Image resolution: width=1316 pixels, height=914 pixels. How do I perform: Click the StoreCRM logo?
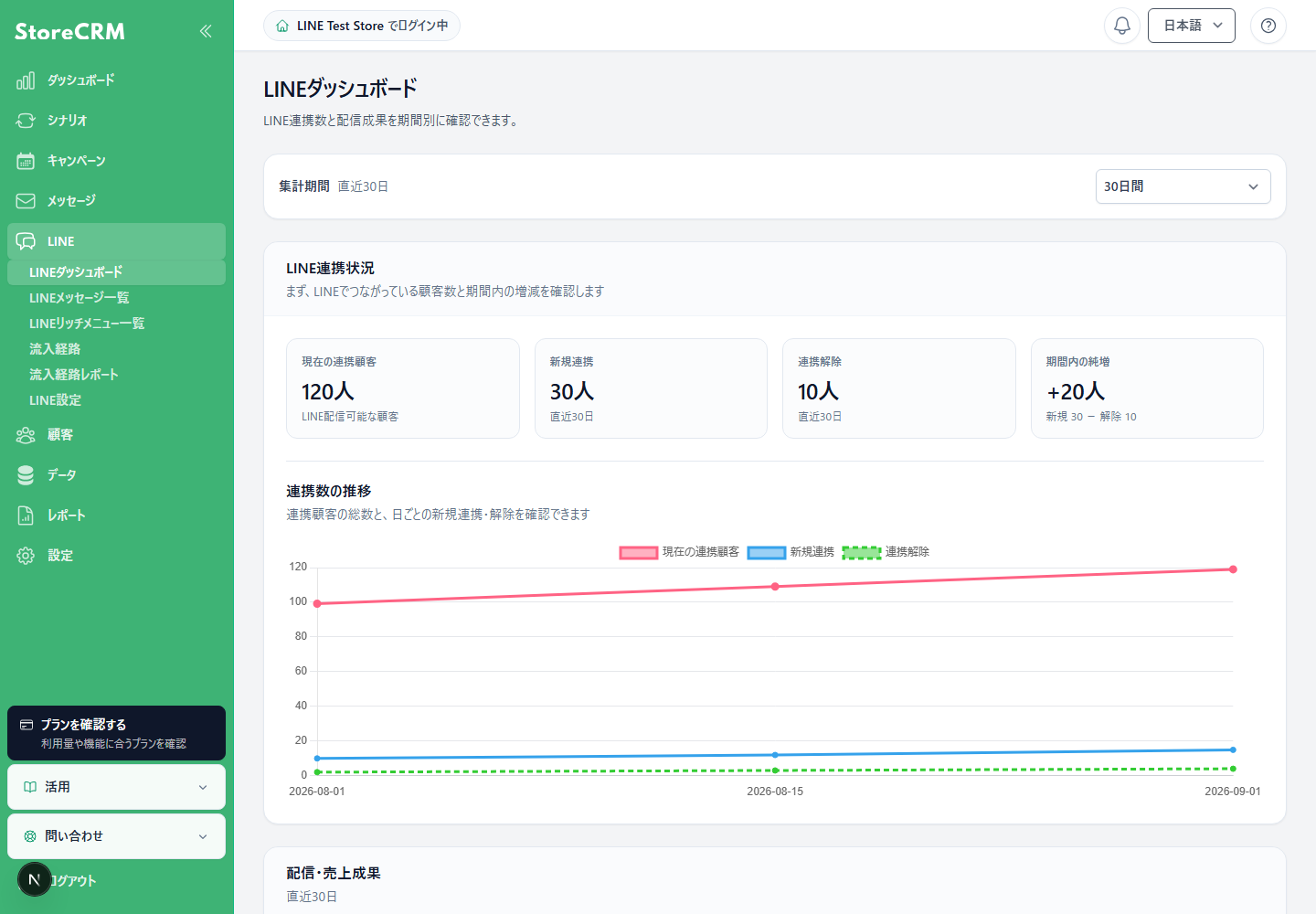click(69, 31)
